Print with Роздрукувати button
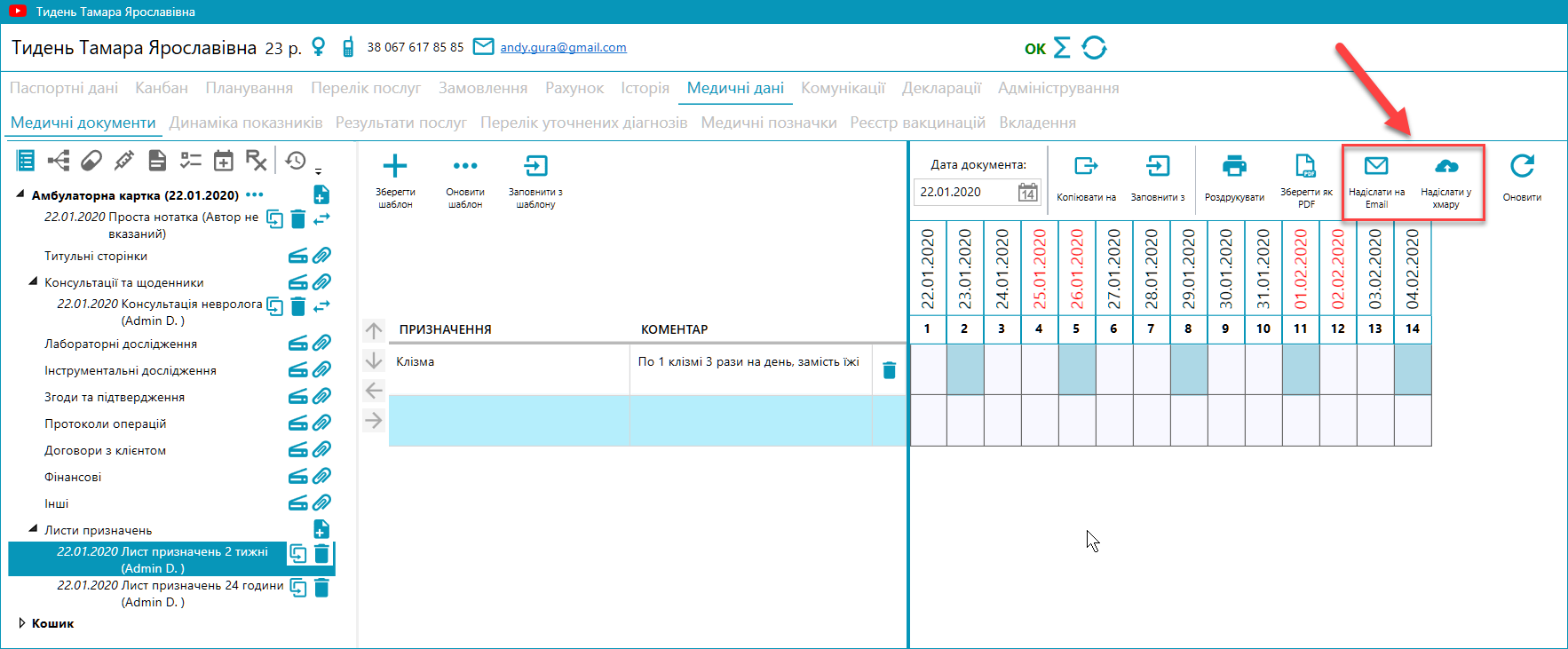This screenshot has height=649, width=1568. [1234, 178]
